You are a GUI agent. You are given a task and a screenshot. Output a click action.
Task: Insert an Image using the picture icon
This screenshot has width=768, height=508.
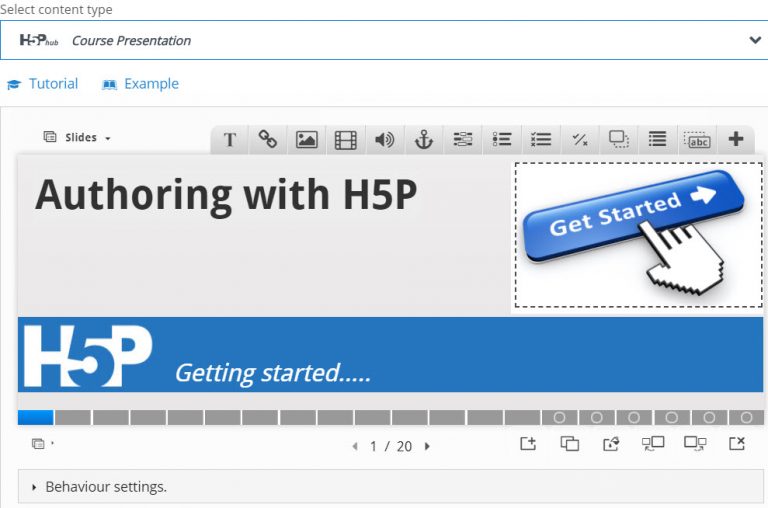point(307,140)
